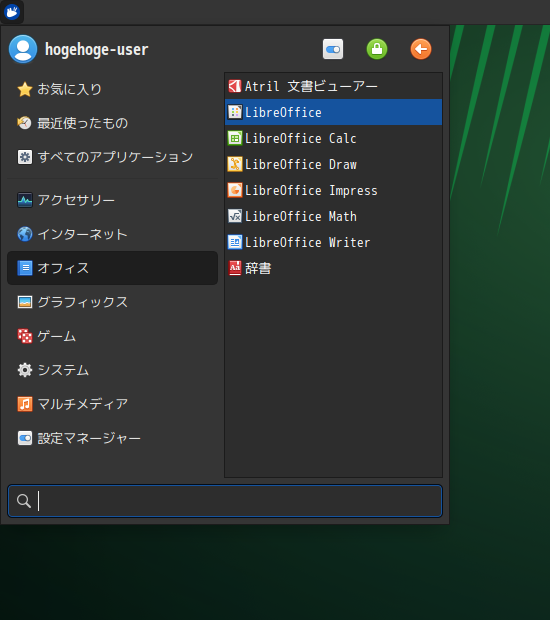Show すべてのアプリケーション all applications
This screenshot has width=550, height=620.
(x=113, y=157)
